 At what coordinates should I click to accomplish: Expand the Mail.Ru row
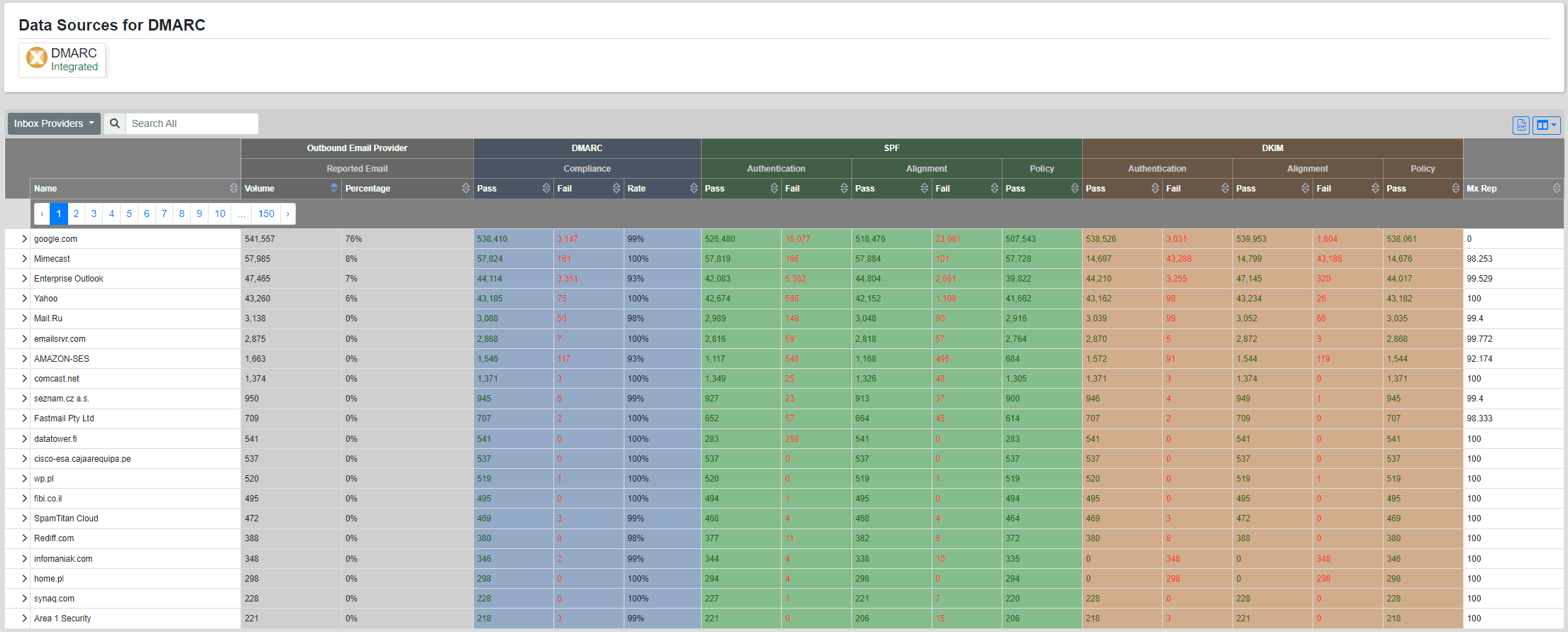[x=24, y=318]
